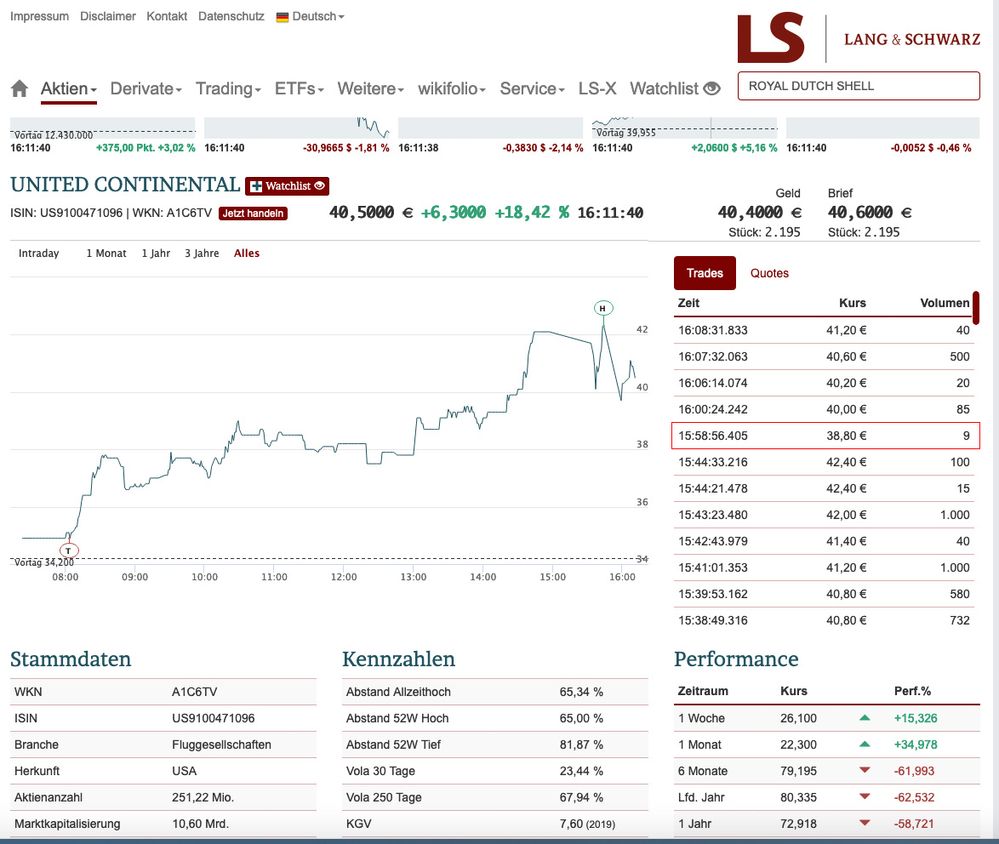Open the LS-X navigation item
The image size is (999, 844).
tap(597, 89)
